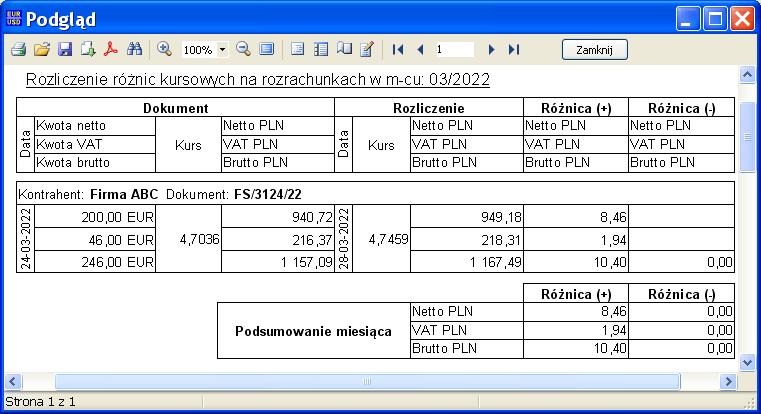Viewport: 761px width, 414px height.
Task: Zoom in with the magnifier plus icon
Action: 165,49
